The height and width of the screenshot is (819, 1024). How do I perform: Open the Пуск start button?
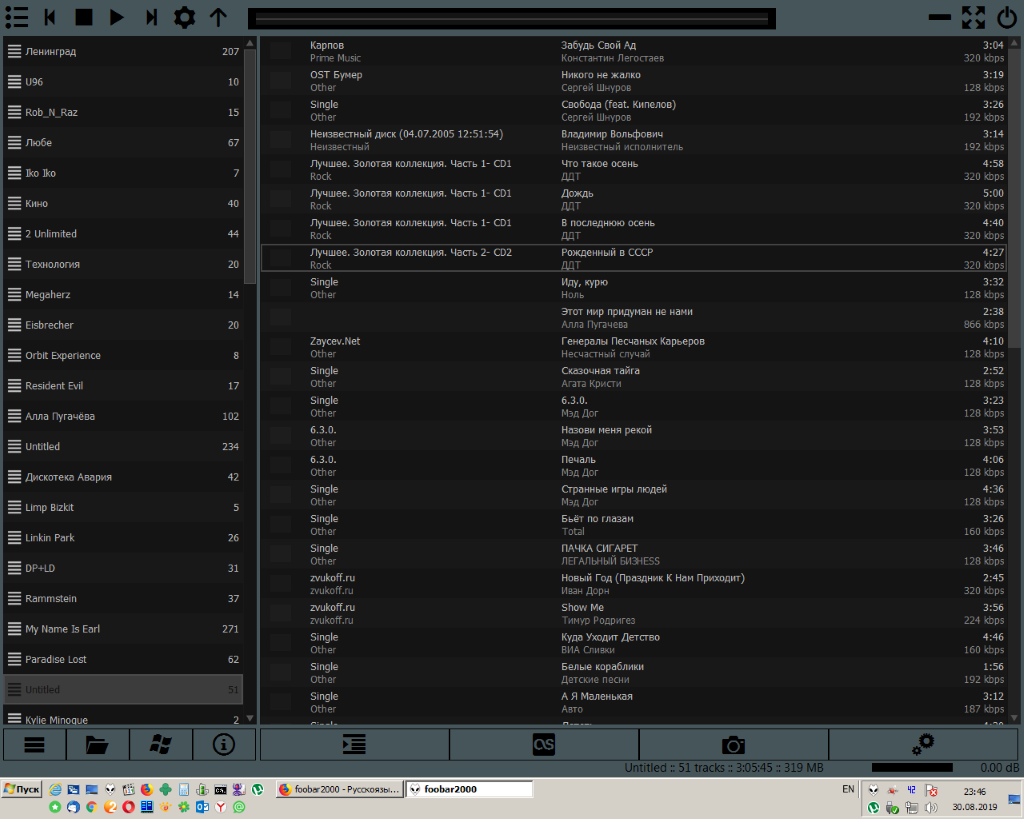click(22, 789)
